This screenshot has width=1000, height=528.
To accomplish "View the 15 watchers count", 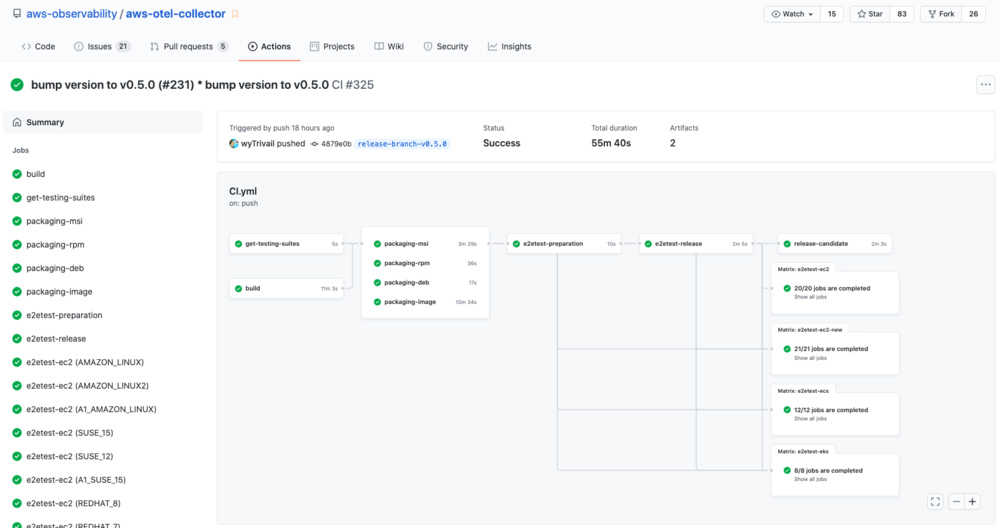I will point(832,14).
